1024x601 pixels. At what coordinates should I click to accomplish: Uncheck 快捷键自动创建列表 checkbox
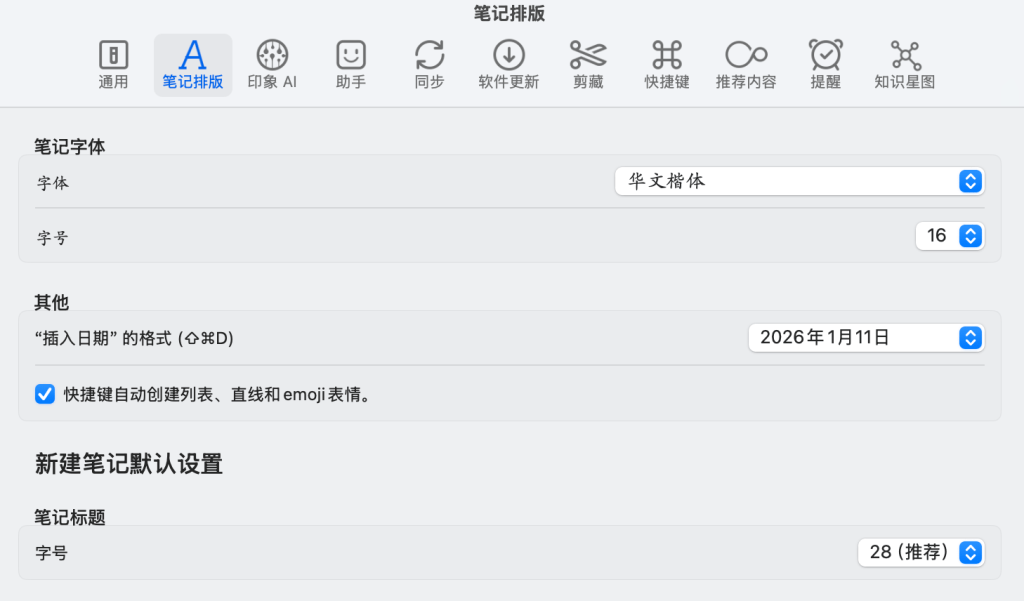tap(45, 394)
